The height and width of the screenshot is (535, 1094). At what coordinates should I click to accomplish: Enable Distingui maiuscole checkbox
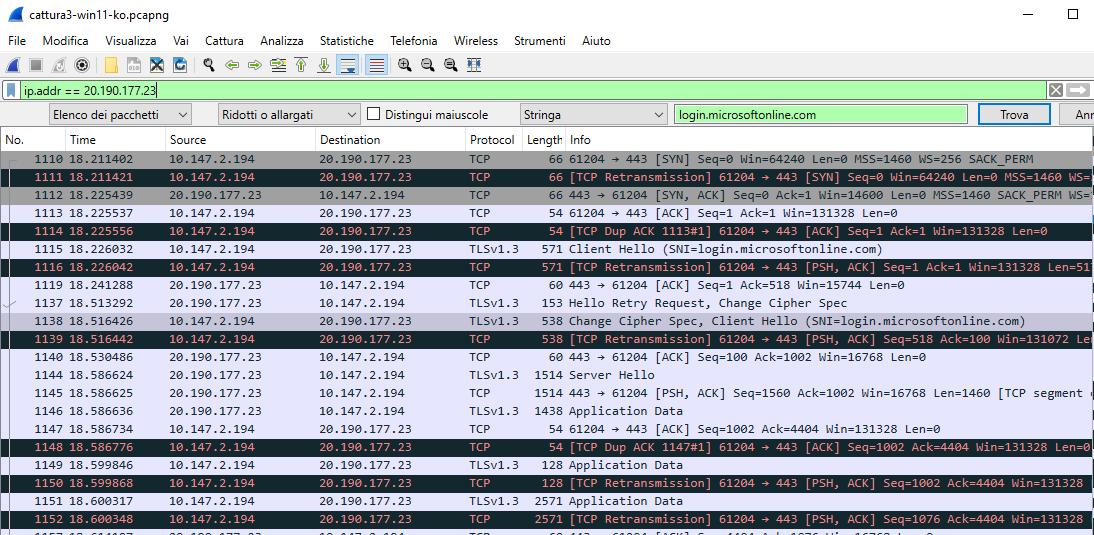tap(373, 114)
